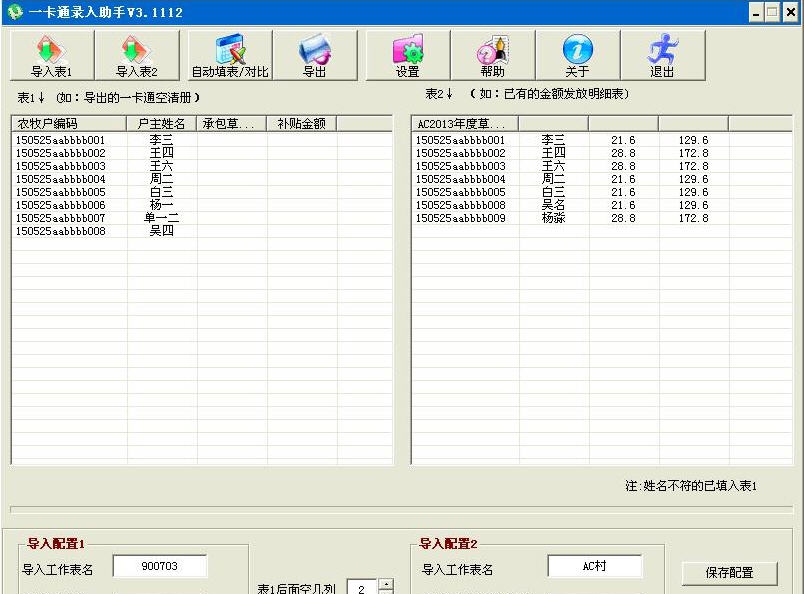Screen dimensions: 804x594
Task: Click the AC村 worksheet name field
Action: [596, 565]
